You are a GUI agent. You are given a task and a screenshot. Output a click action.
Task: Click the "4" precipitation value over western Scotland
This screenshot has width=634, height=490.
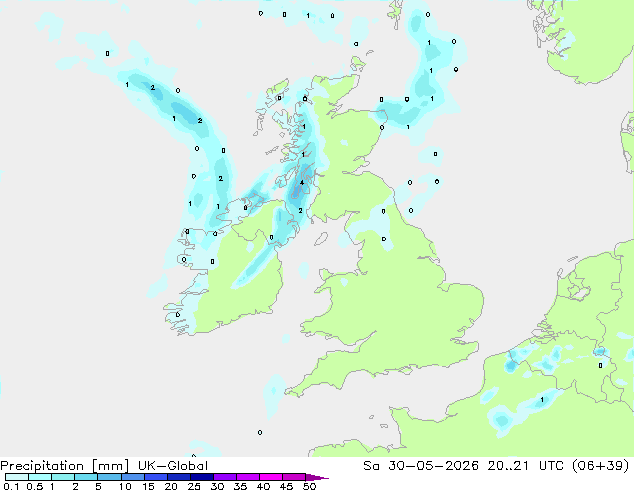[x=302, y=183]
